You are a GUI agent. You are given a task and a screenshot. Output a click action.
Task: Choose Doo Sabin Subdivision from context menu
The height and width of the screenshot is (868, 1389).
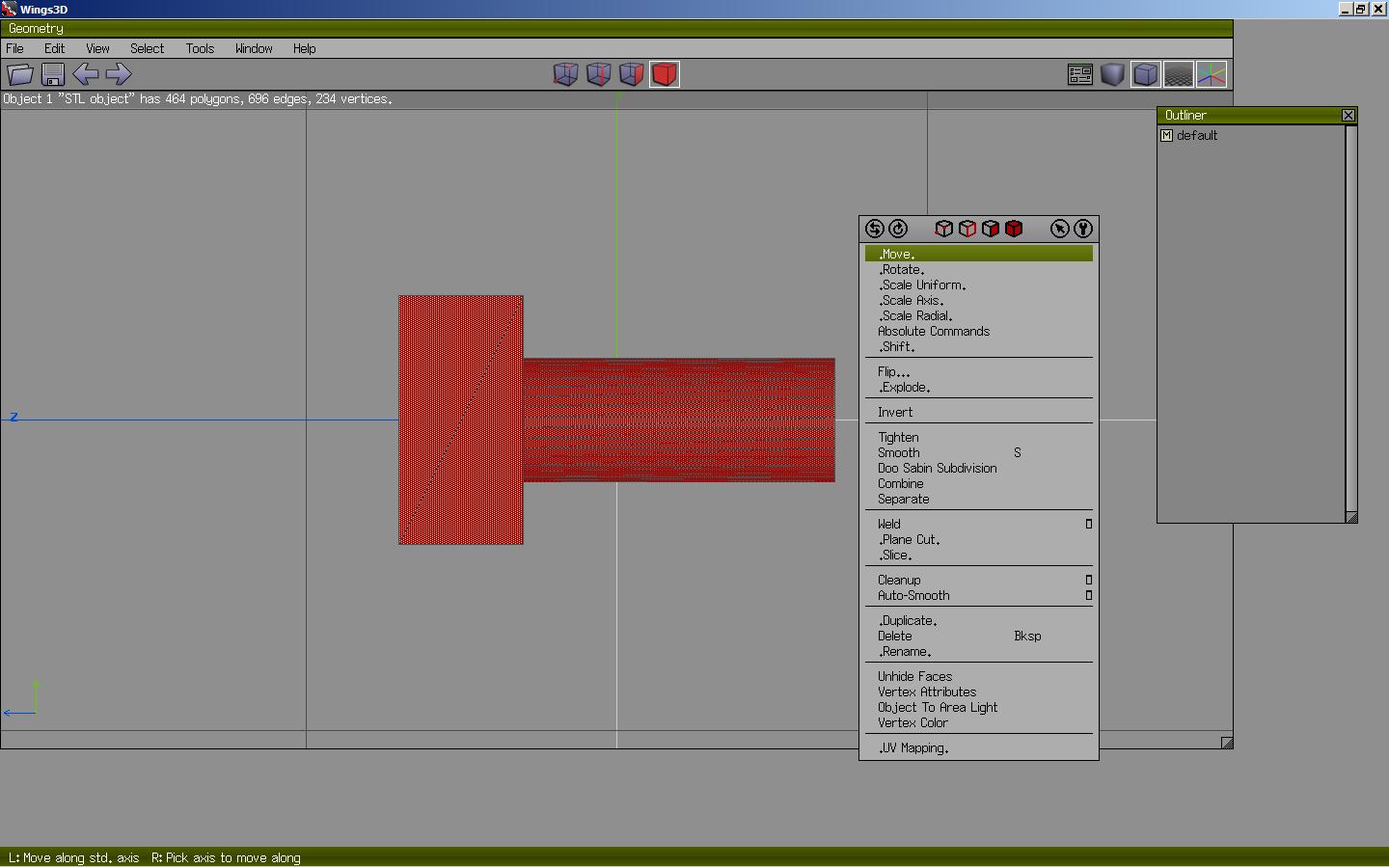click(937, 468)
